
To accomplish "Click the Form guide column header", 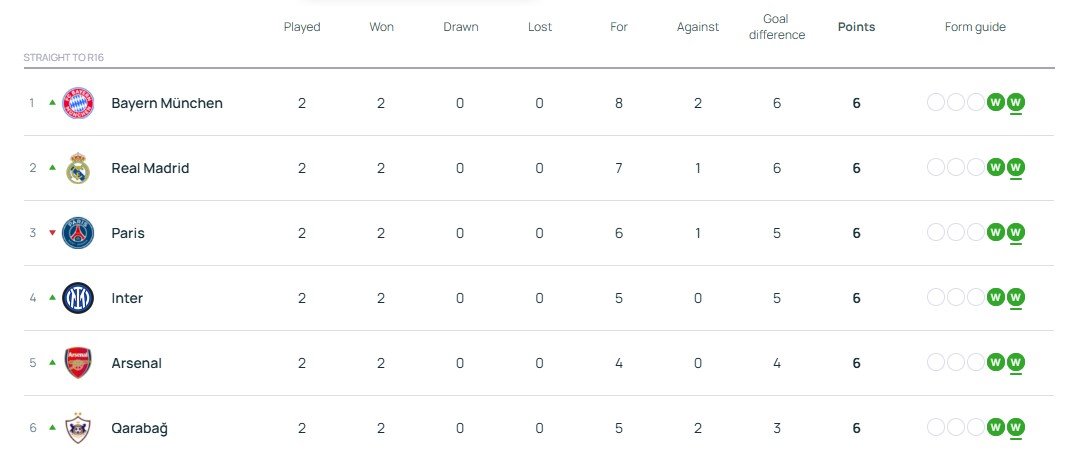I will pos(975,27).
